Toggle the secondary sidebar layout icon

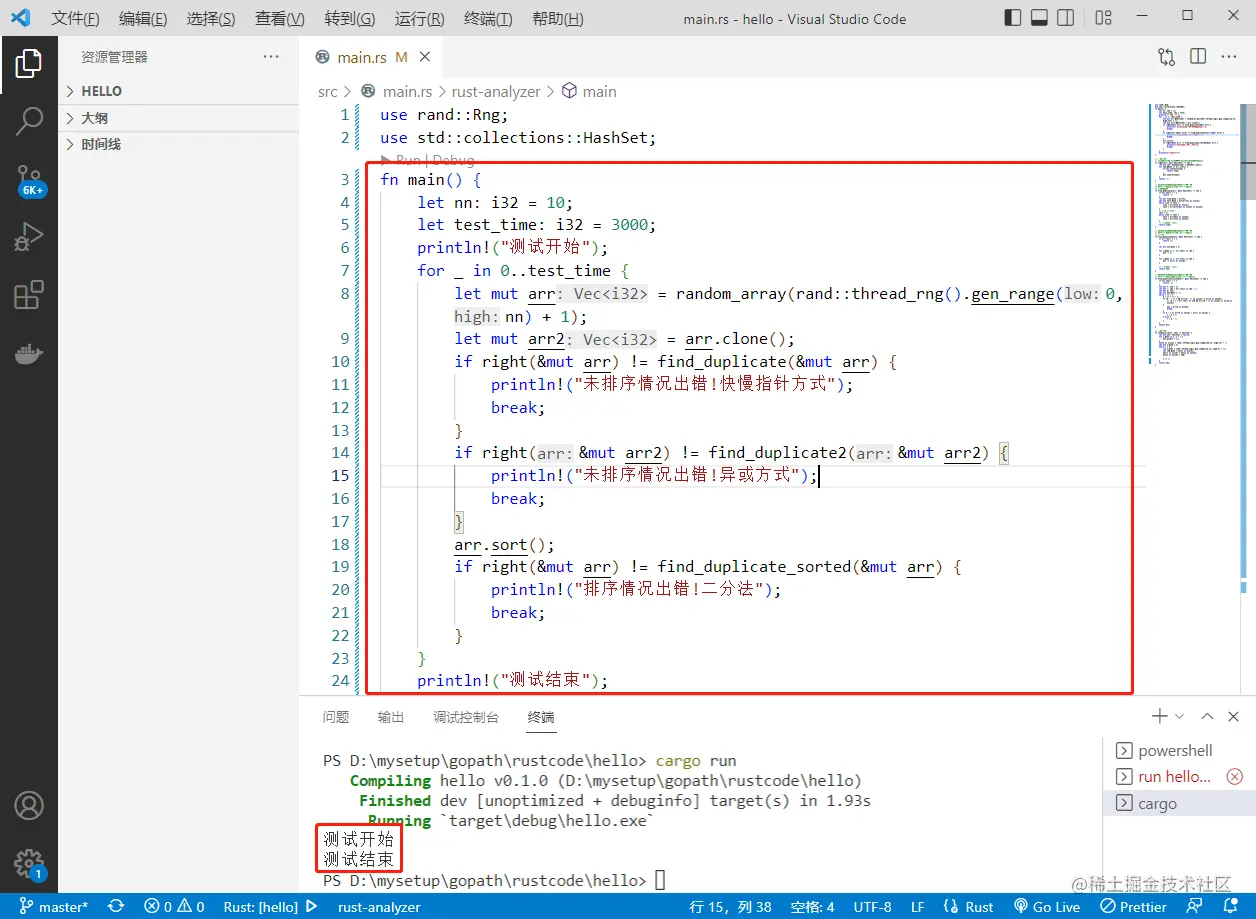[x=1065, y=18]
